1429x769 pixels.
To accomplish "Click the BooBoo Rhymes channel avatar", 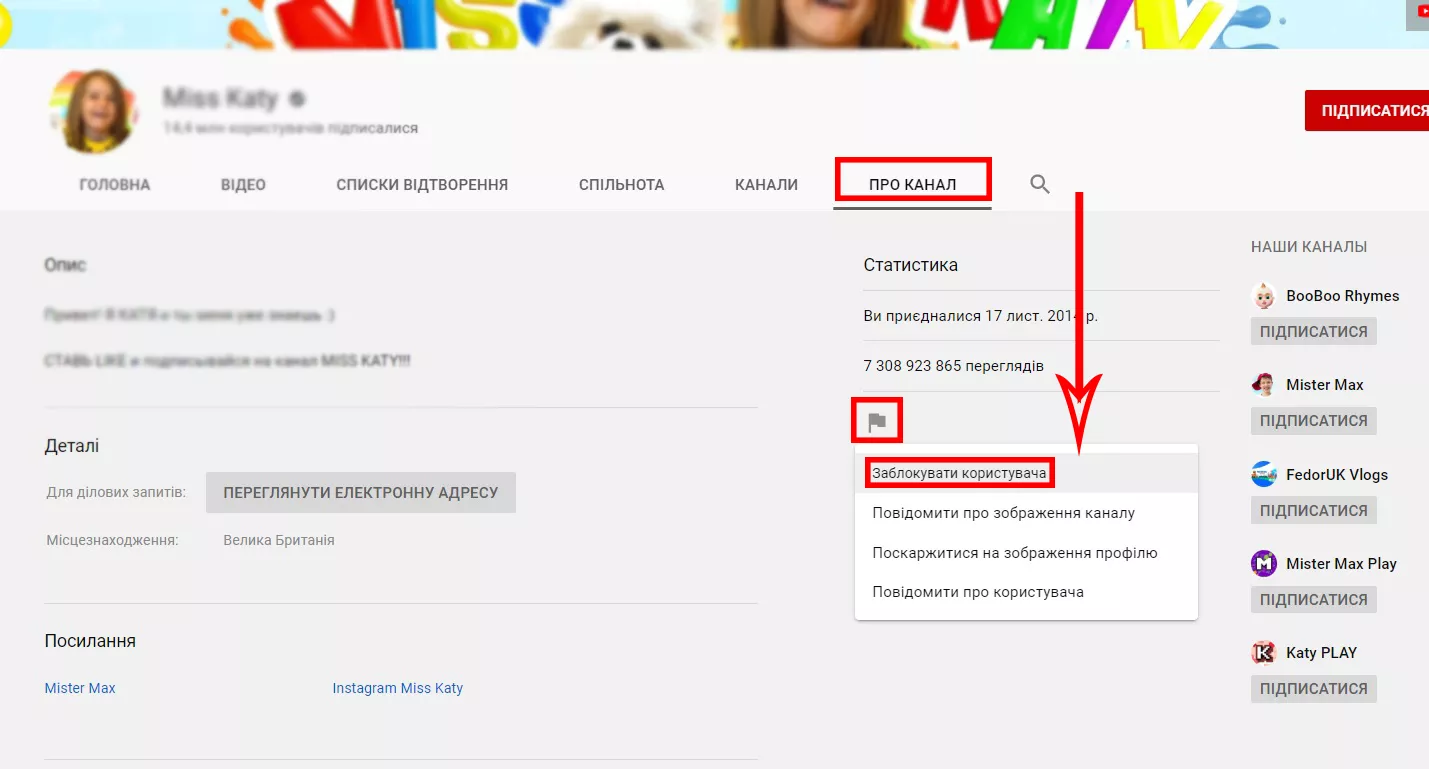I will 1264,296.
